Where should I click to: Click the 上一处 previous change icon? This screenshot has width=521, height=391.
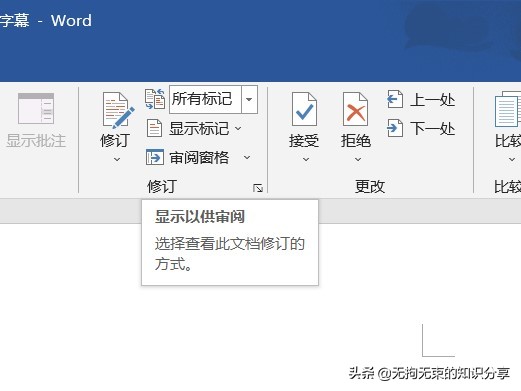pyautogui.click(x=395, y=99)
